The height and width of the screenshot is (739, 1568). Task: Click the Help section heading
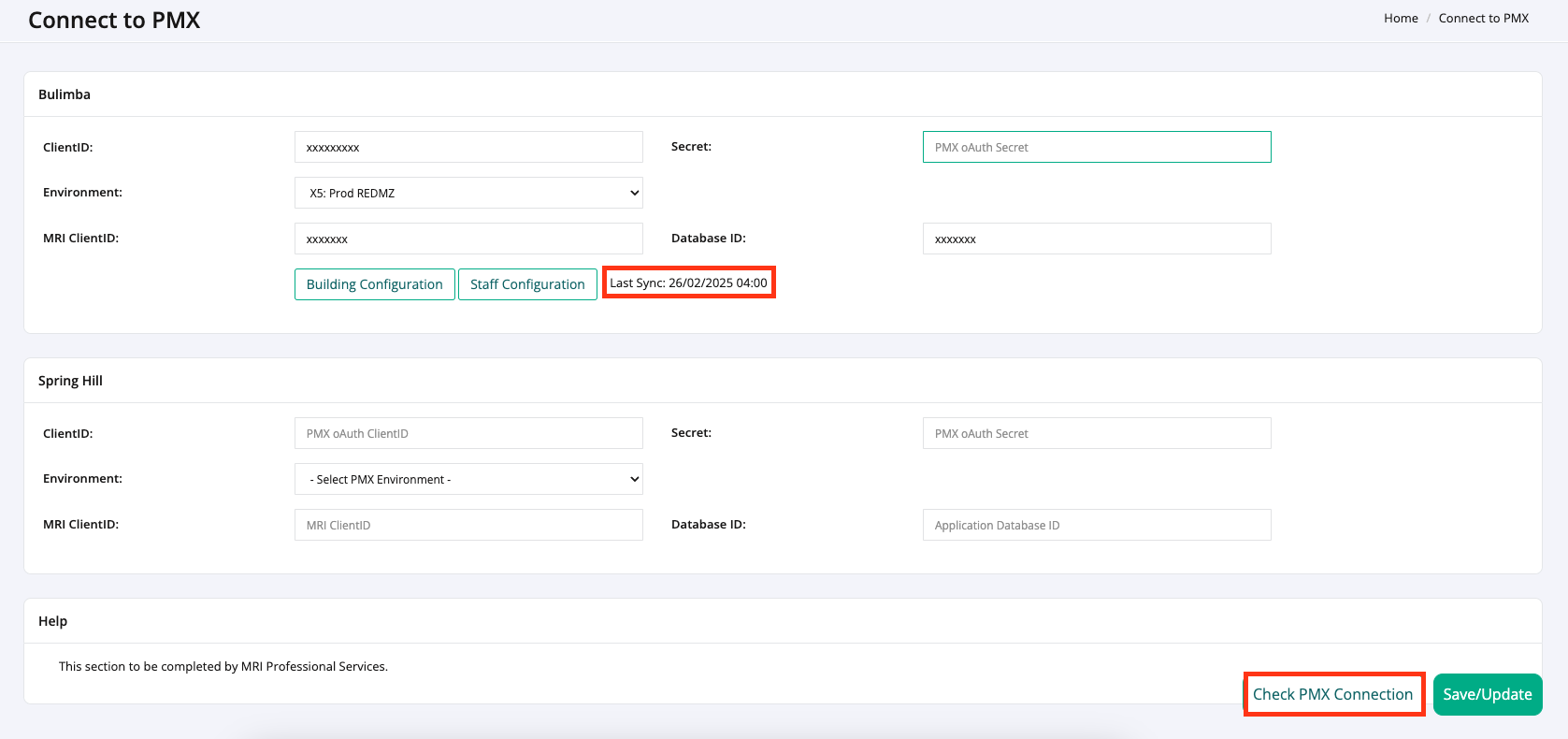(52, 621)
